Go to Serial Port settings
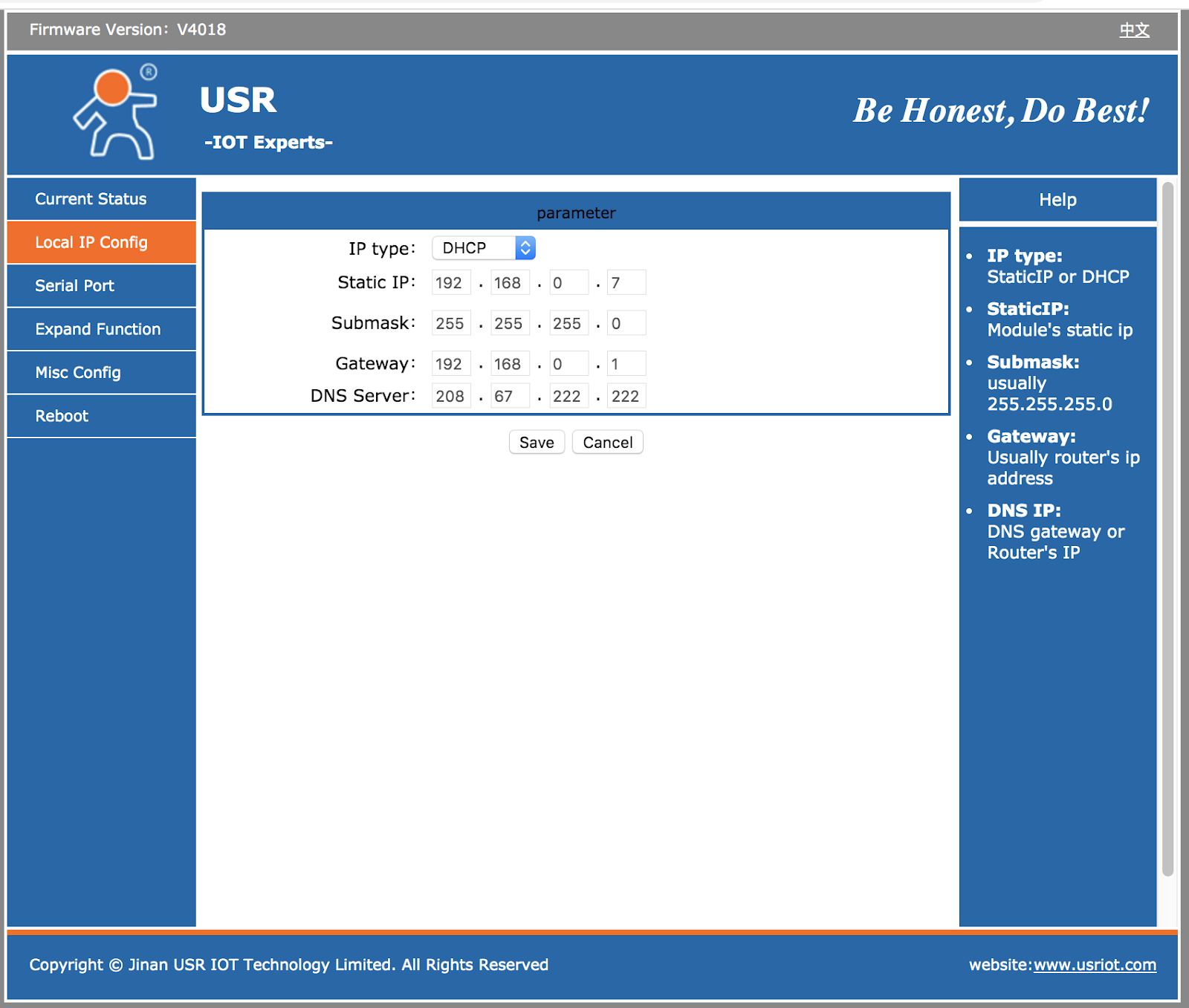The image size is (1189, 1008). click(x=101, y=286)
